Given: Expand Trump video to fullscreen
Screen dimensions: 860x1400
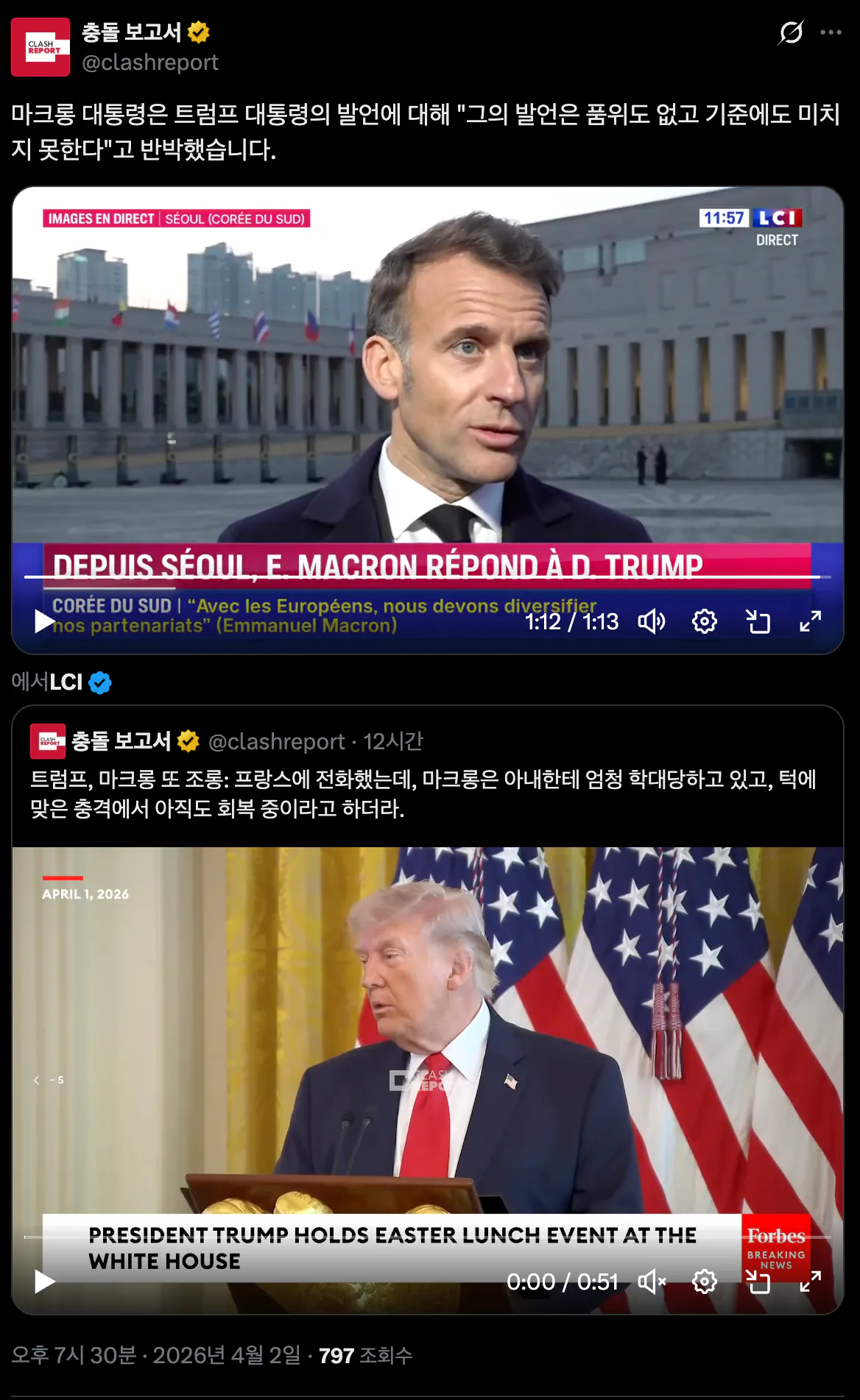Looking at the screenshot, I should tap(811, 1282).
